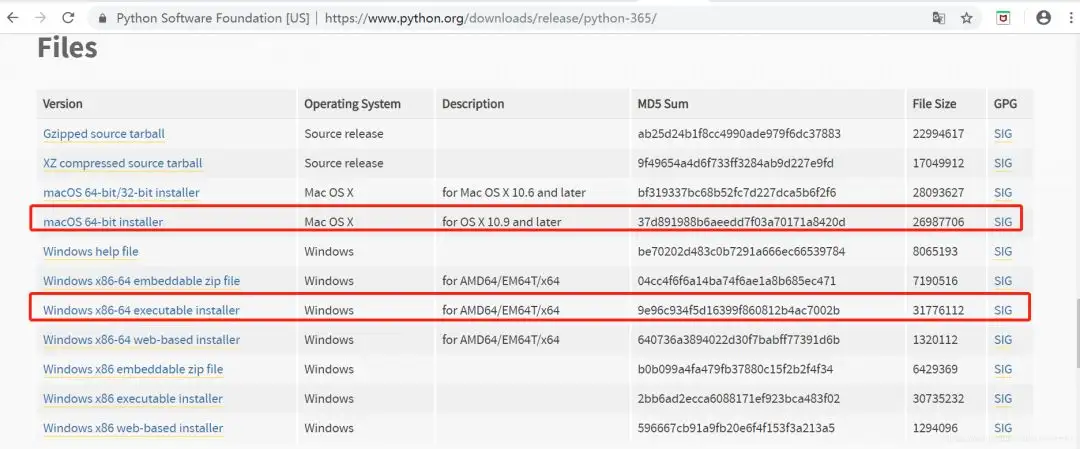Download Windows x86 embeddable zip file
The width and height of the screenshot is (1080, 449).
click(133, 369)
